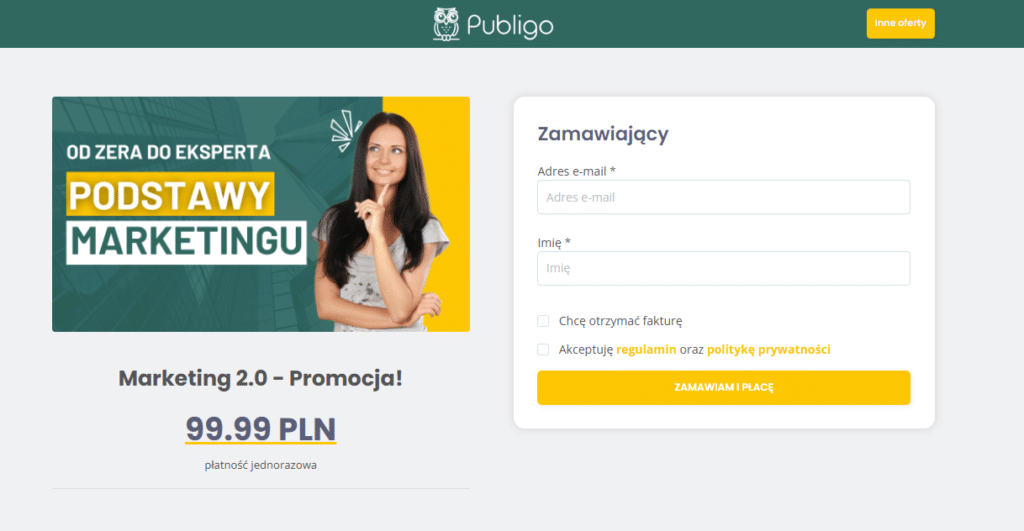Screen dimensions: 1024x531
Task: Focus the Adres e-mail input field
Action: [724, 197]
